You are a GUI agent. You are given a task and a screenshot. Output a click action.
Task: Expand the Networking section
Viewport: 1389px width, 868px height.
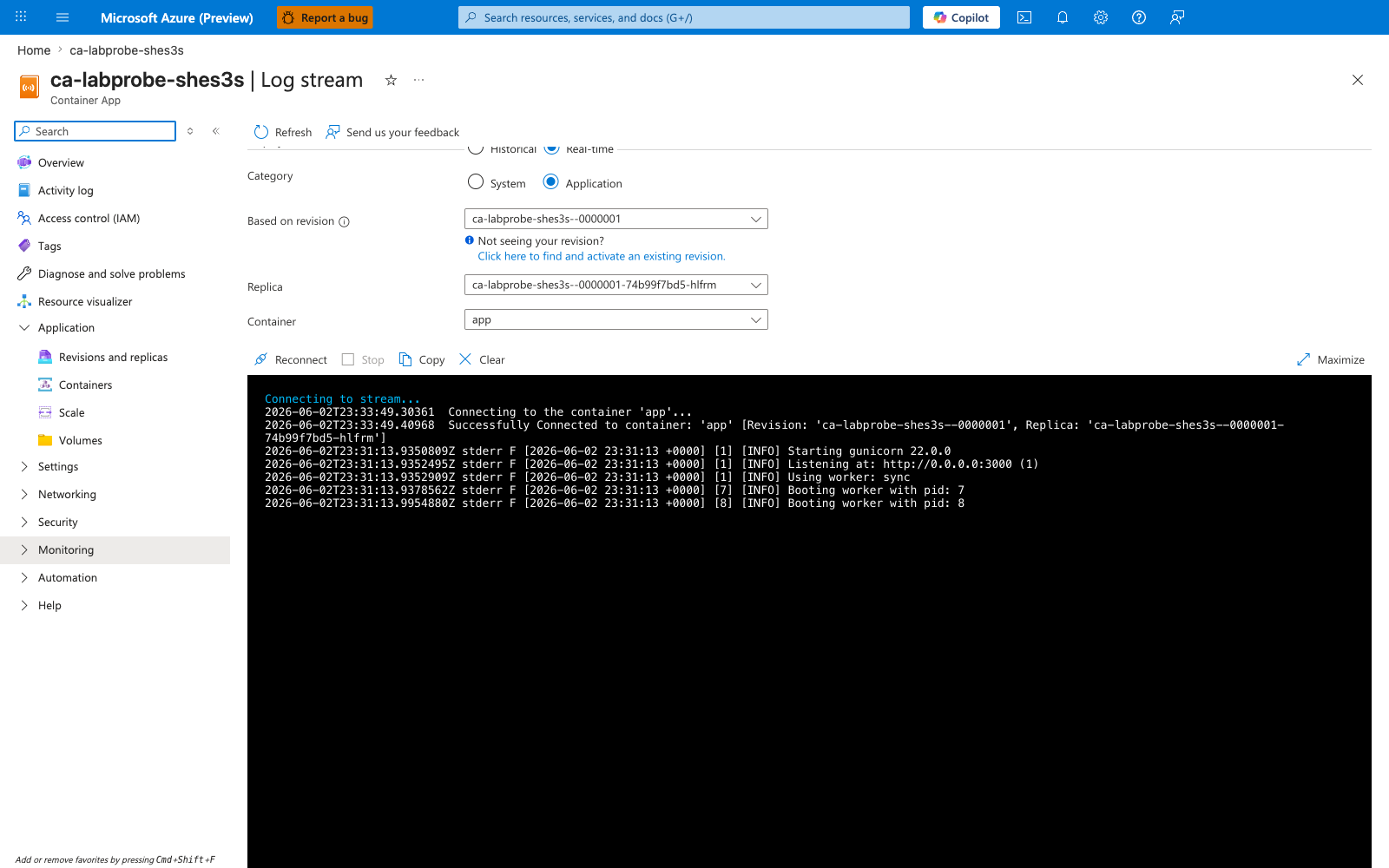click(24, 494)
